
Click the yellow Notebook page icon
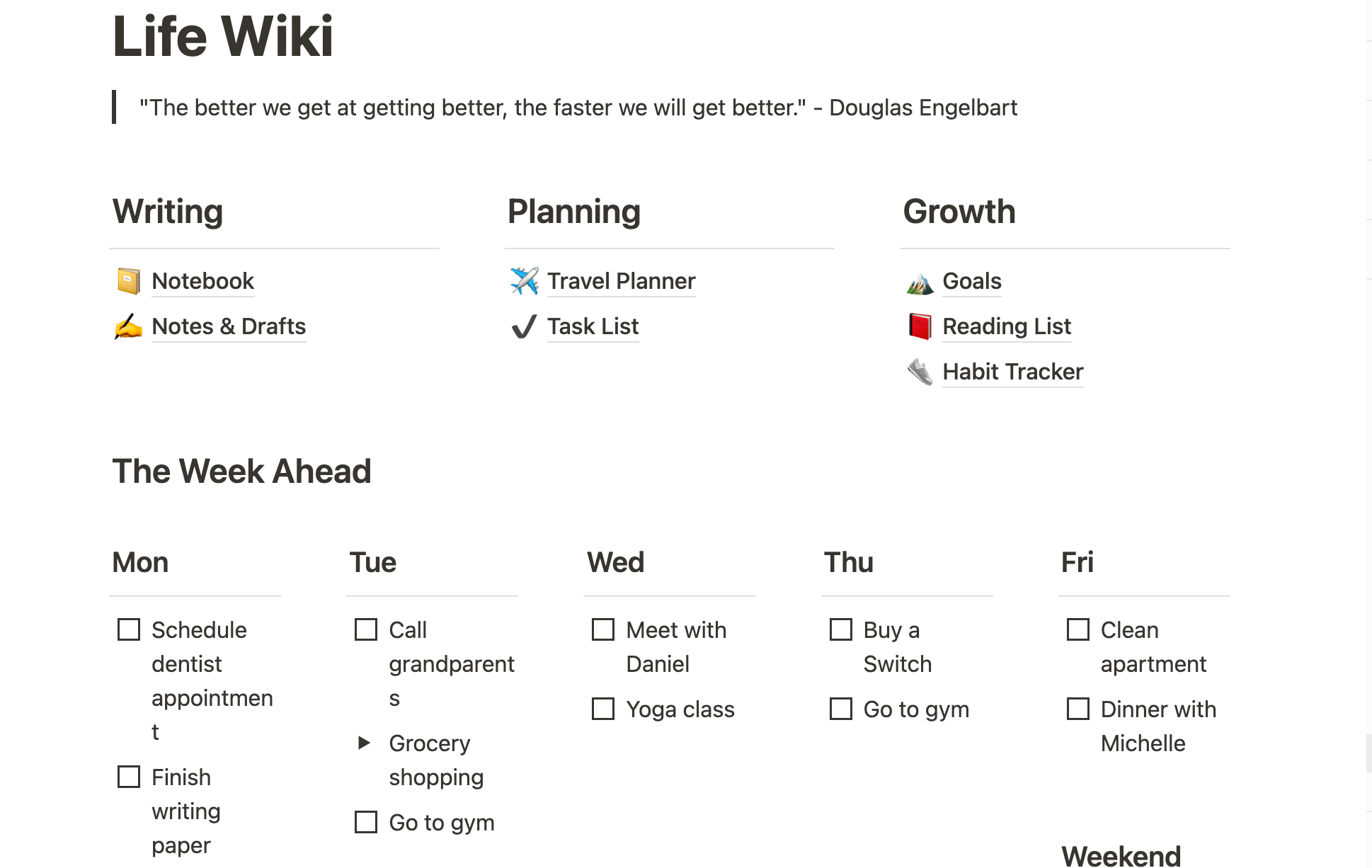click(x=128, y=281)
